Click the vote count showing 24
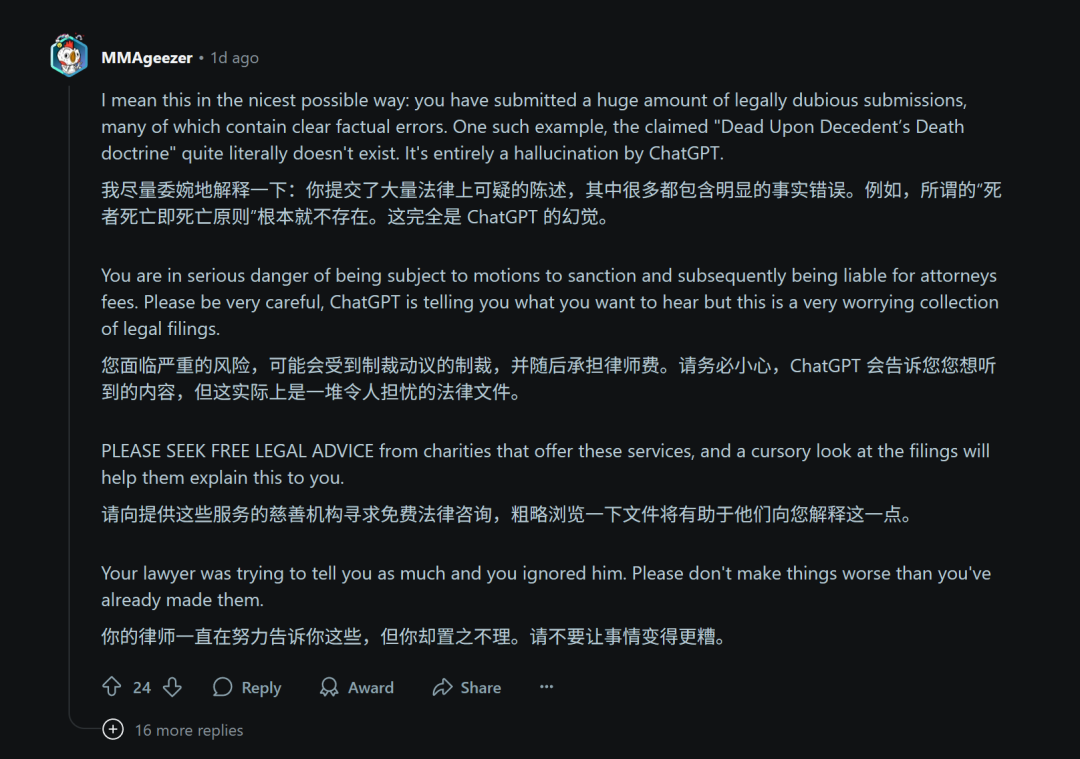Viewport: 1080px width, 759px height. (x=142, y=687)
